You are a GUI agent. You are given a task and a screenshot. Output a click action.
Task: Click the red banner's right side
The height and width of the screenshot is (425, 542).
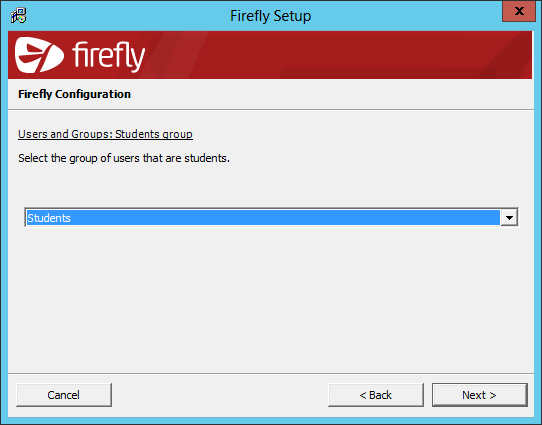pos(415,55)
